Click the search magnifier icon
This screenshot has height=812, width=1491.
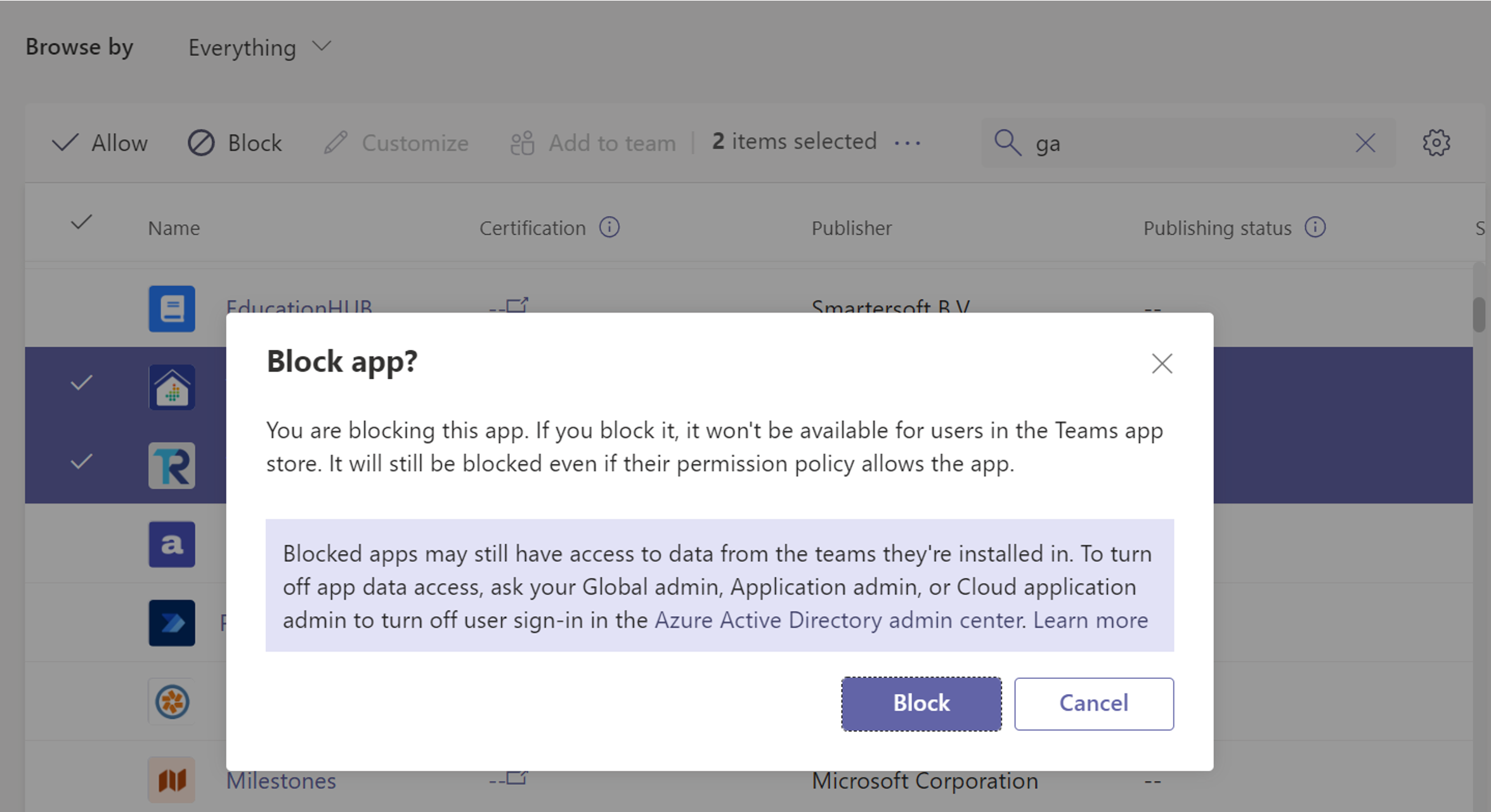coord(1007,143)
